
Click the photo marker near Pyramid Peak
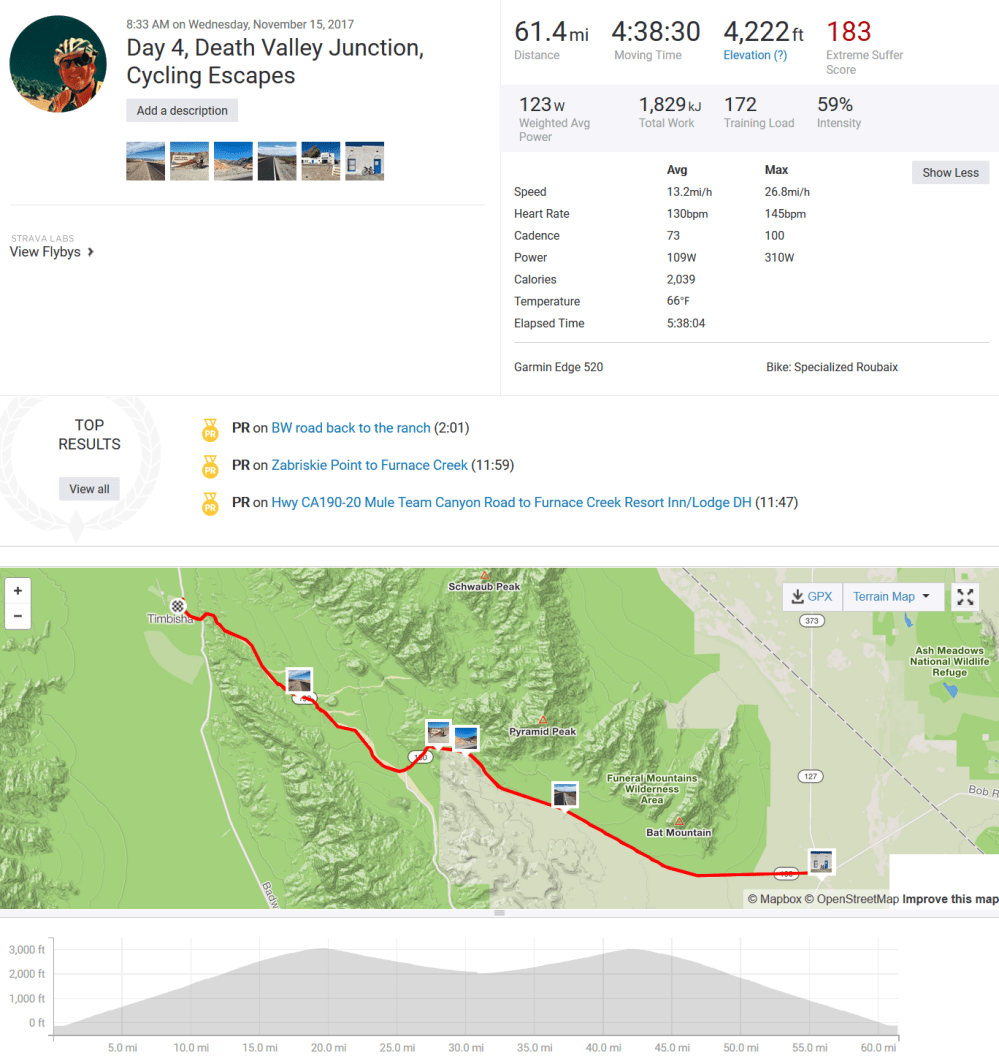[x=465, y=737]
